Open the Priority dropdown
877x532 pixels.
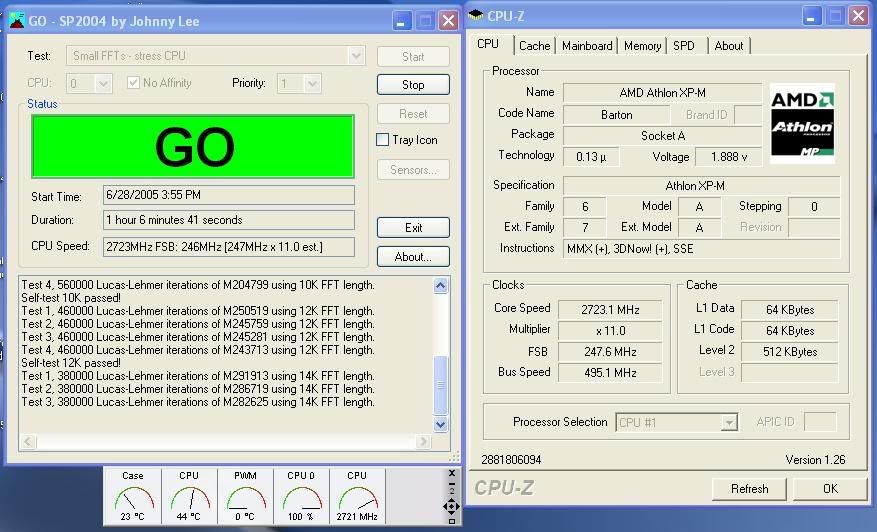coord(313,84)
